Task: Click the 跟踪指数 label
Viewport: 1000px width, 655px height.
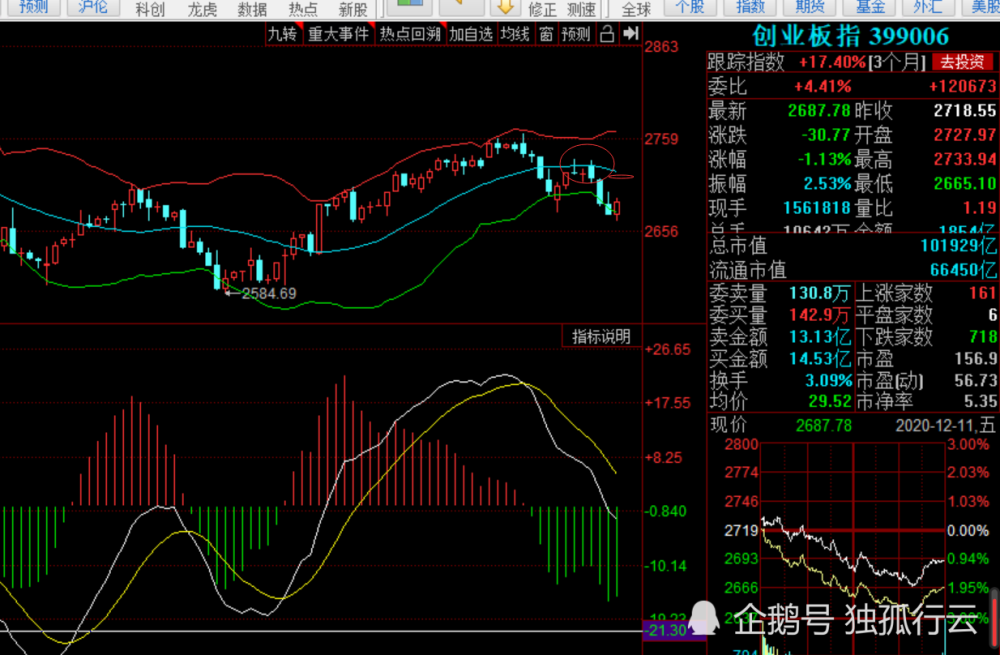Action: tap(746, 62)
